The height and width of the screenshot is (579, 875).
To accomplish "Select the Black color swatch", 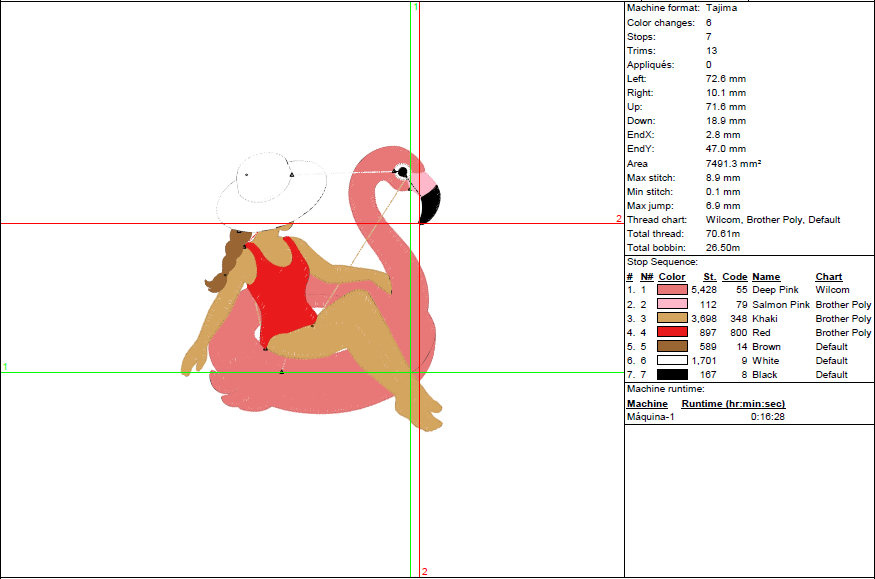I will point(673,374).
